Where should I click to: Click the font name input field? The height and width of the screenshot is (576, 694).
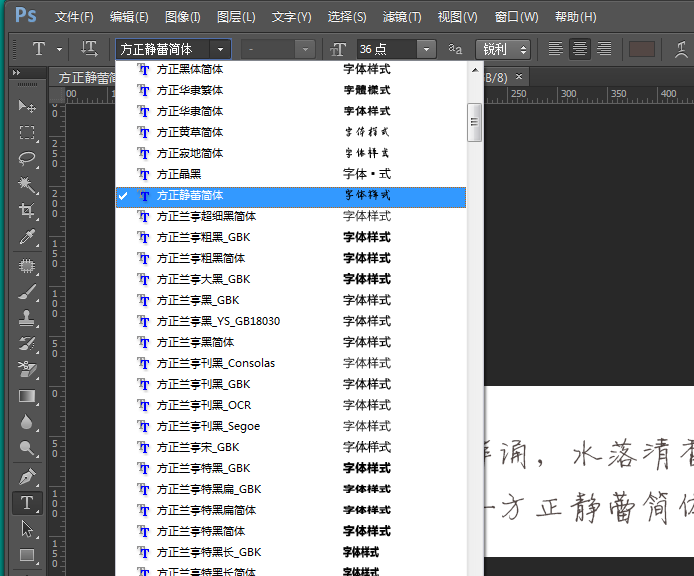pyautogui.click(x=163, y=49)
